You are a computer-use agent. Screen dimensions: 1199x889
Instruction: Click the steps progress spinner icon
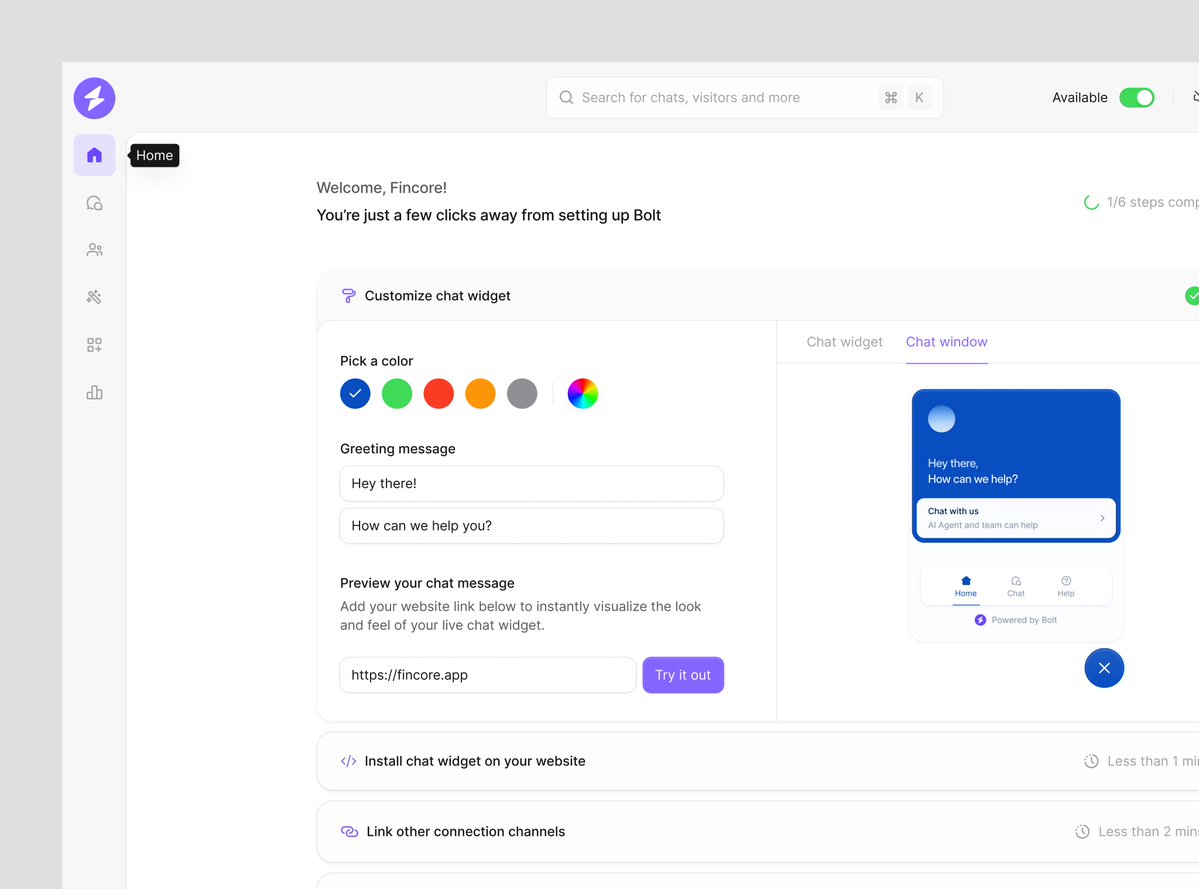click(1091, 203)
